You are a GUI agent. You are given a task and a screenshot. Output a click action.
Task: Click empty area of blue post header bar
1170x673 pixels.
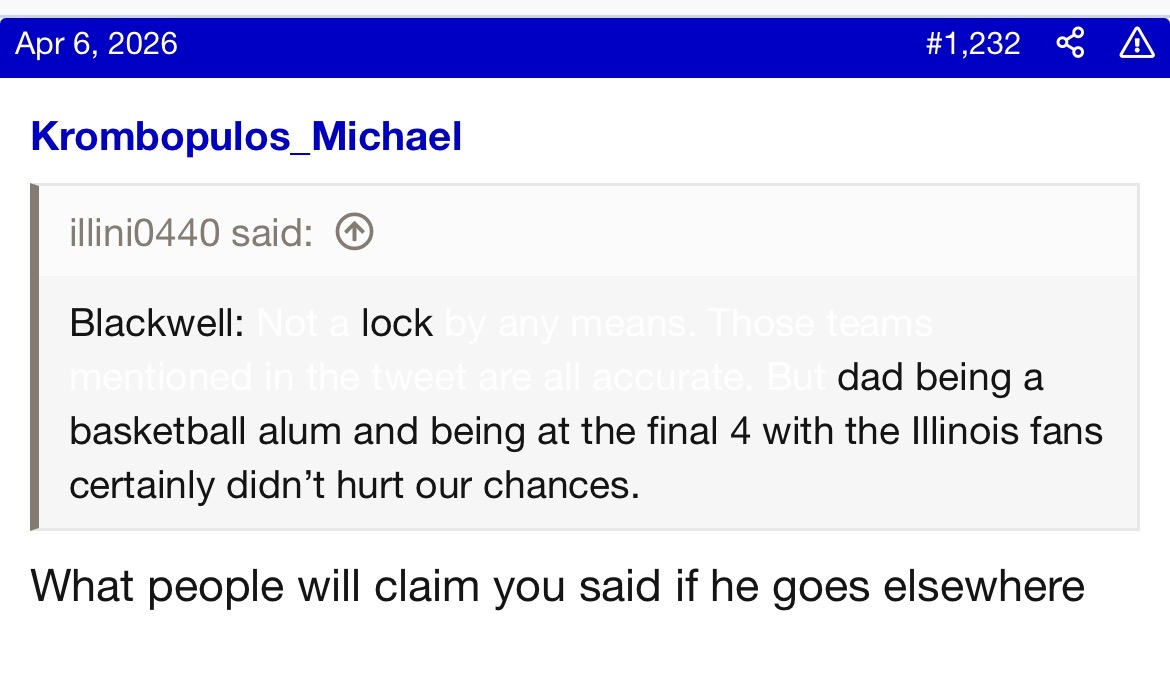(x=550, y=43)
